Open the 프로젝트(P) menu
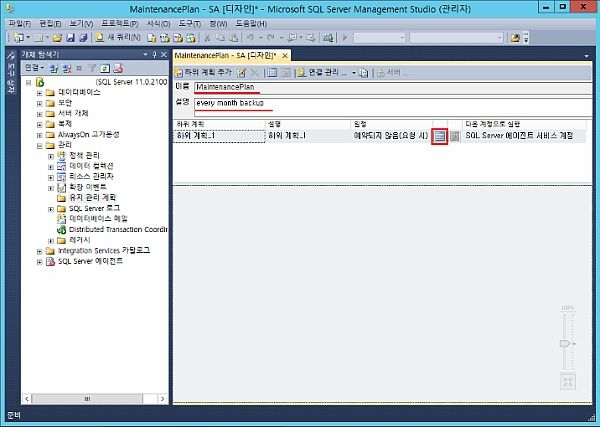This screenshot has height=427, width=600. pos(119,24)
